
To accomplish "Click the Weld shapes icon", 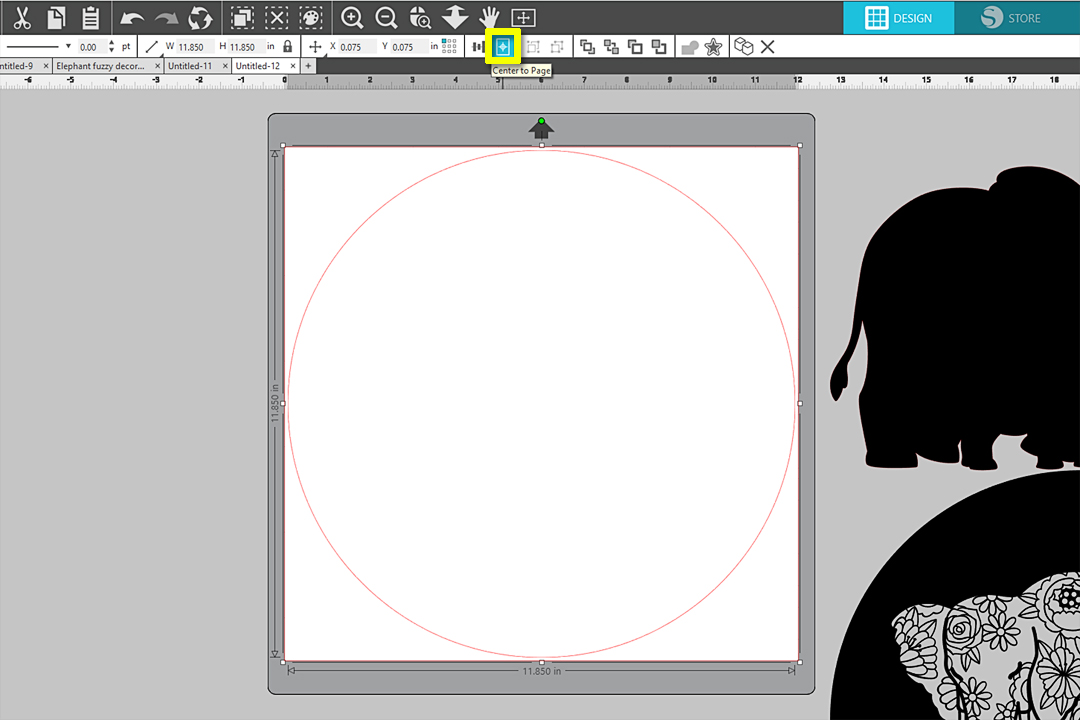I will [x=689, y=47].
